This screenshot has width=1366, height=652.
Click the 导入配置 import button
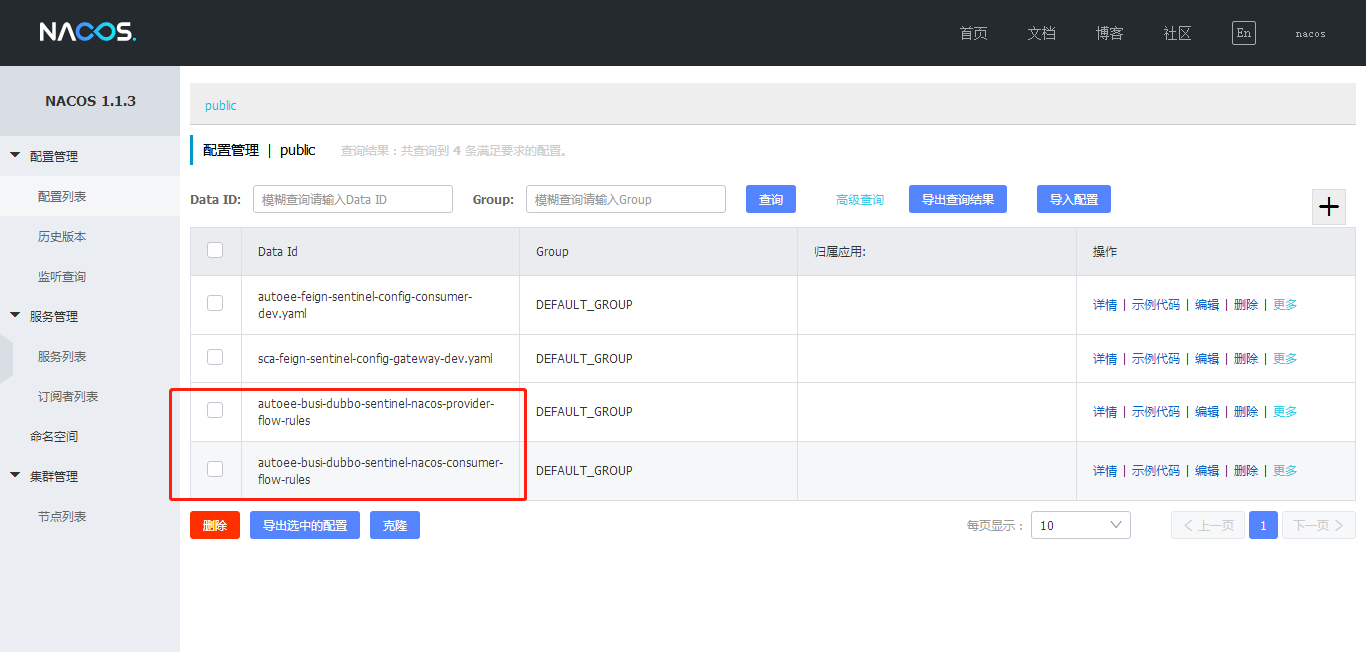click(x=1073, y=199)
